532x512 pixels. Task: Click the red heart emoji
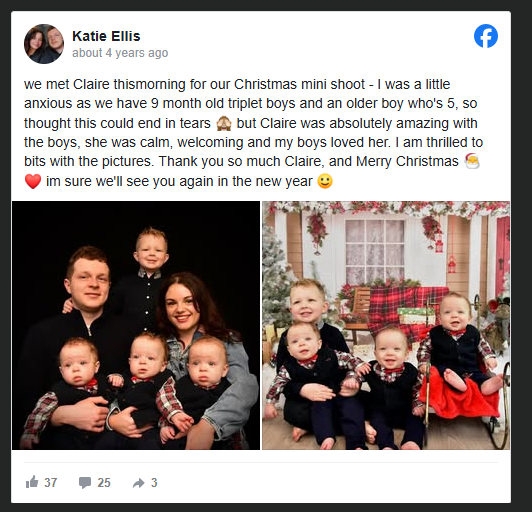click(x=33, y=181)
